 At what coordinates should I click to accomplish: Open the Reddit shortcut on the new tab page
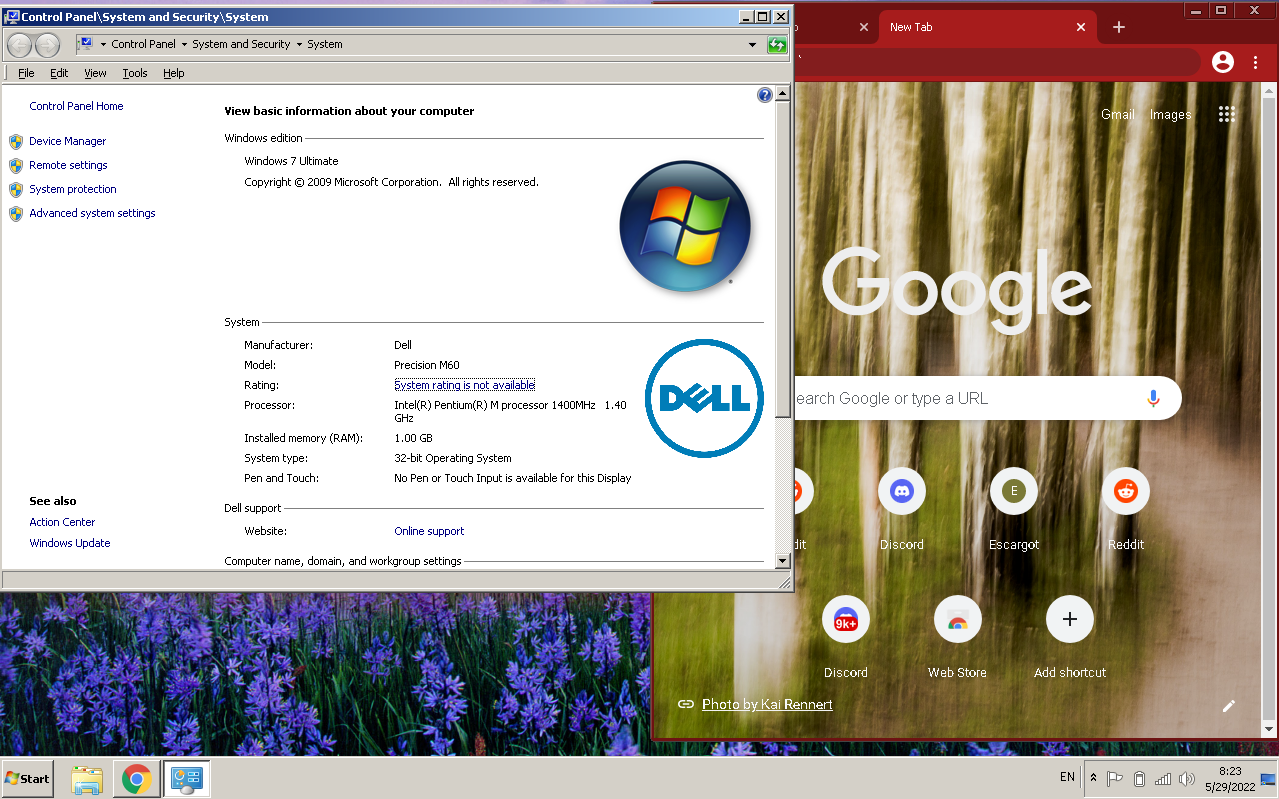(1125, 491)
